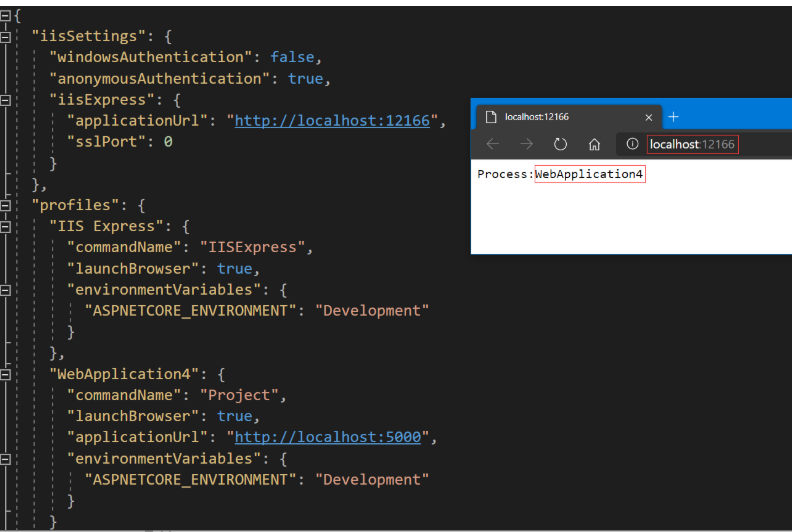Click the "IISExpress" commandName value
792x532 pixels.
click(x=252, y=248)
